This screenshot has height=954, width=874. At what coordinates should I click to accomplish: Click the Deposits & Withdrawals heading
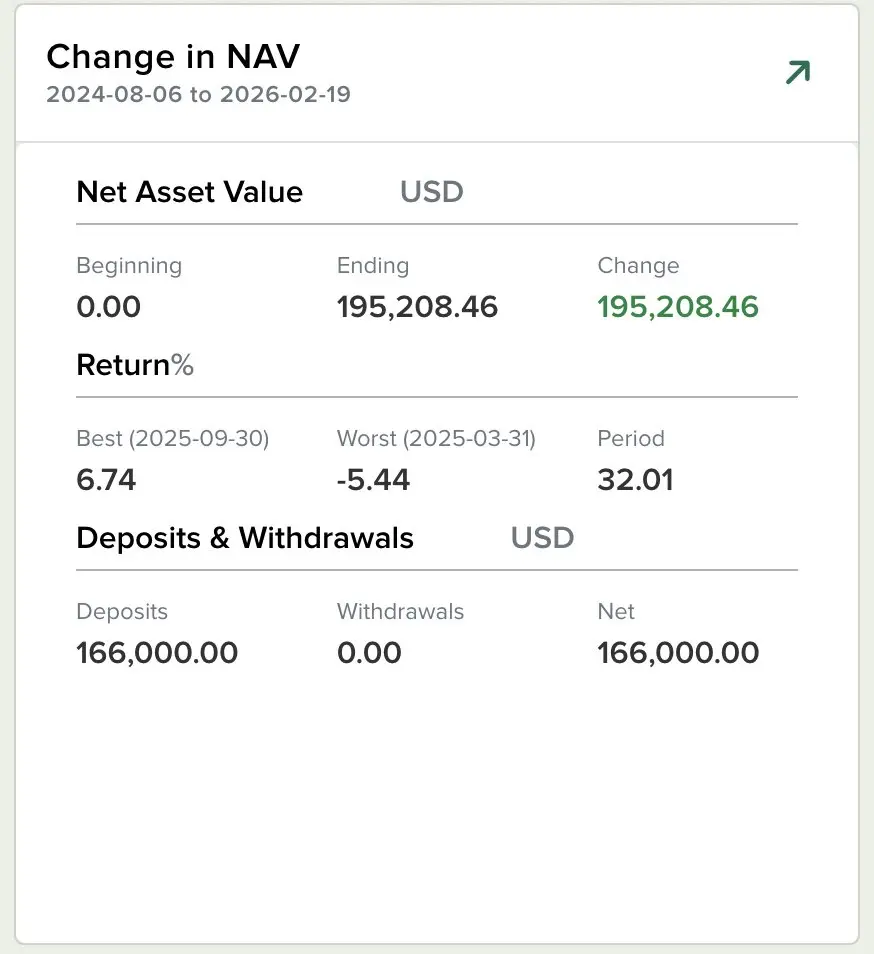click(245, 538)
